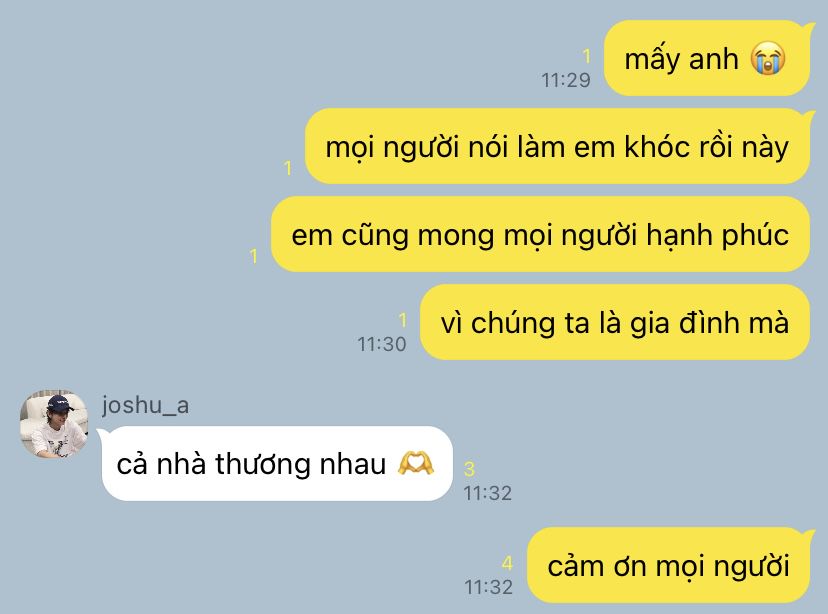Select the 'mấy anh' message bubble
This screenshot has width=828, height=614.
click(x=707, y=58)
